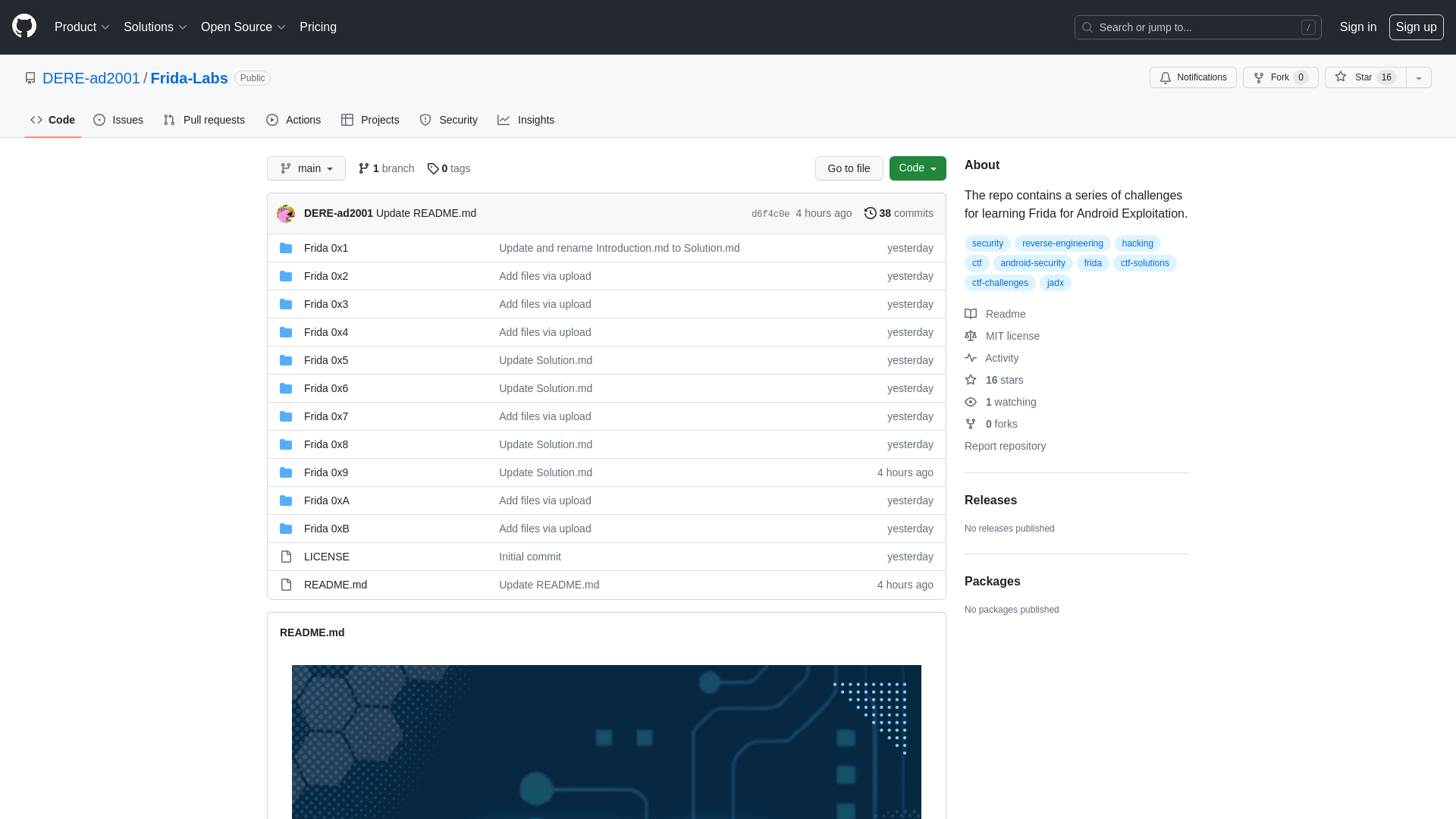Click Go to file button
This screenshot has height=819, width=1456.
849,168
